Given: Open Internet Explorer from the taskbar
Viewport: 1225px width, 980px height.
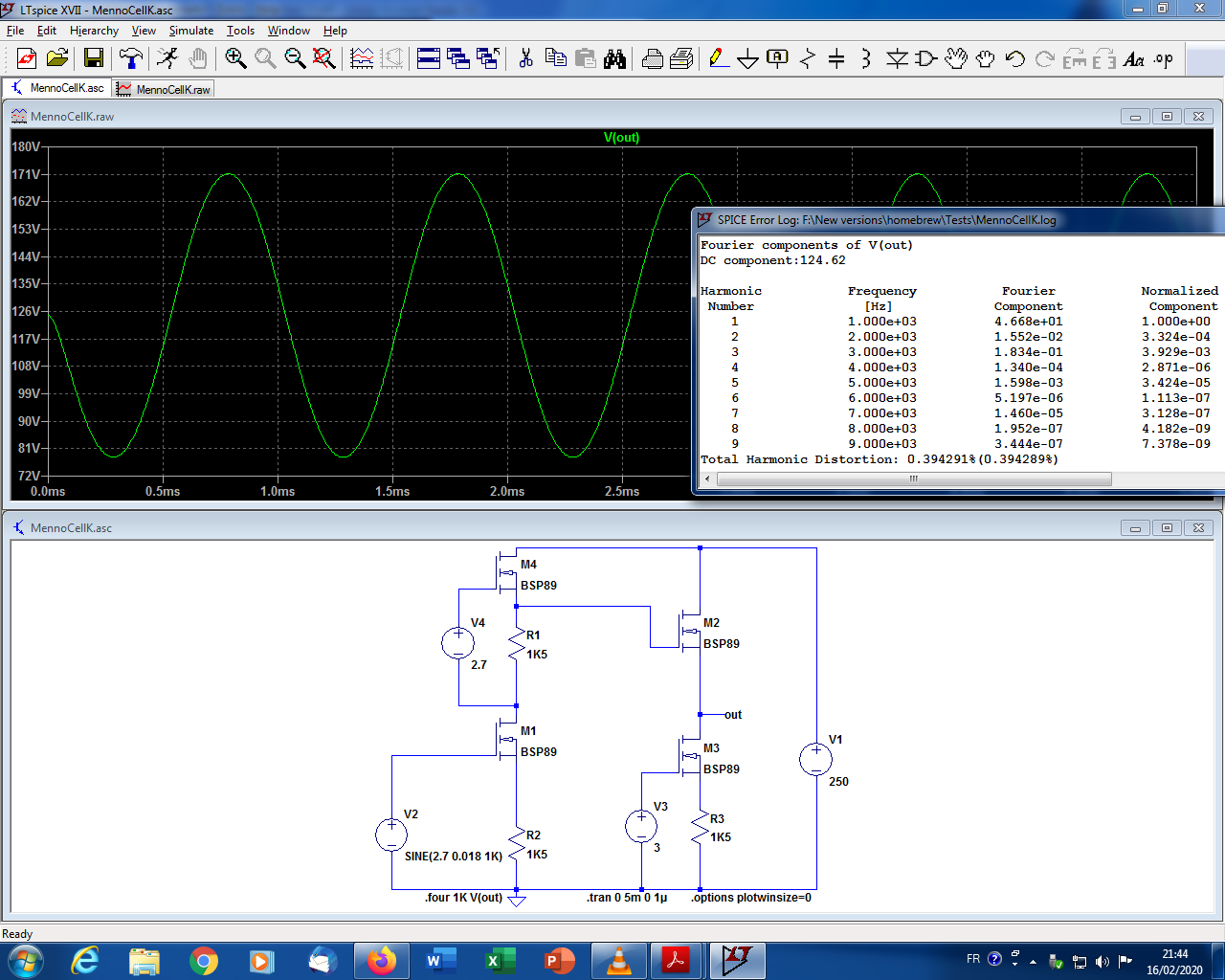Looking at the screenshot, I should tap(85, 960).
